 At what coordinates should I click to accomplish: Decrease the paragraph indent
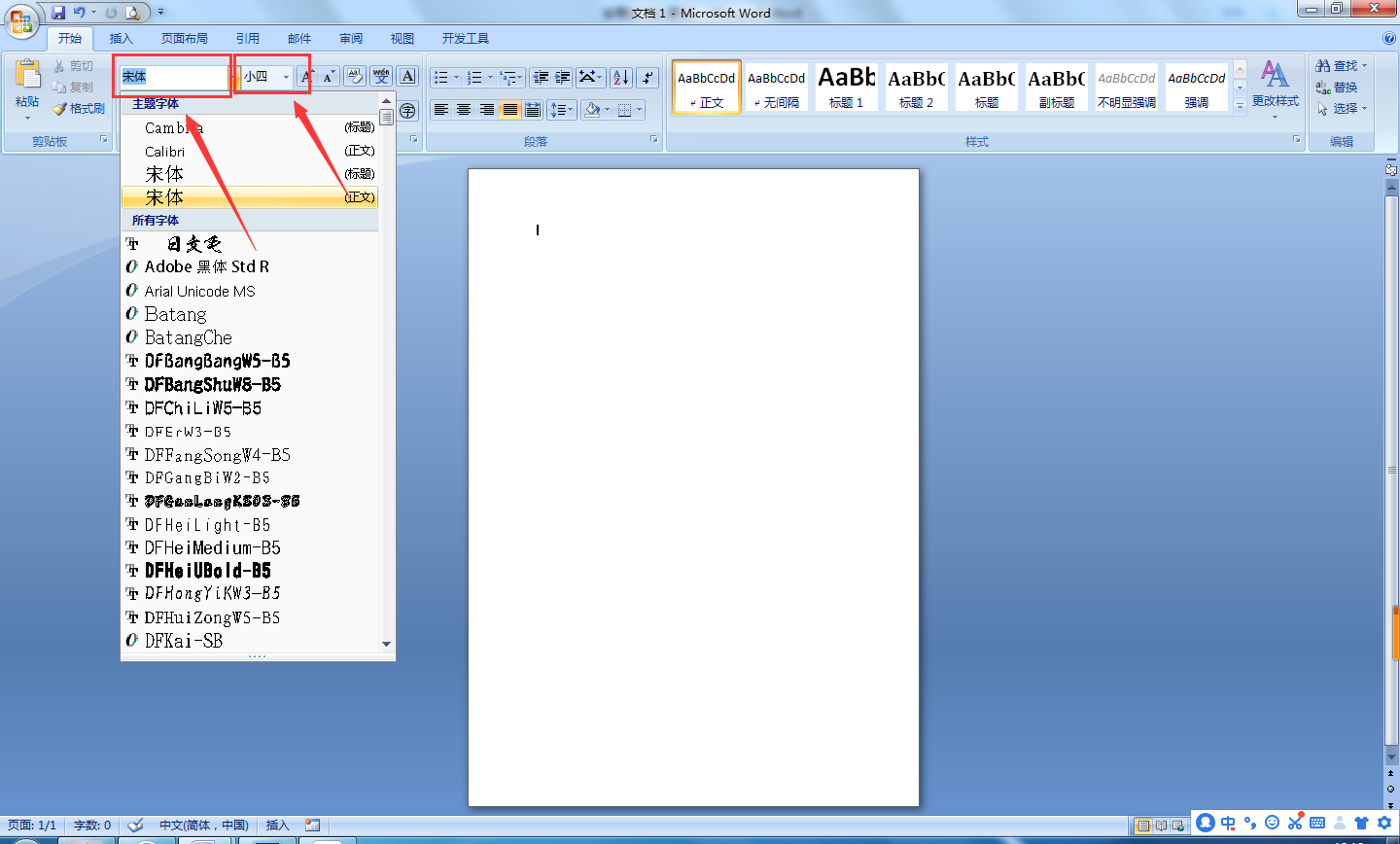point(541,78)
